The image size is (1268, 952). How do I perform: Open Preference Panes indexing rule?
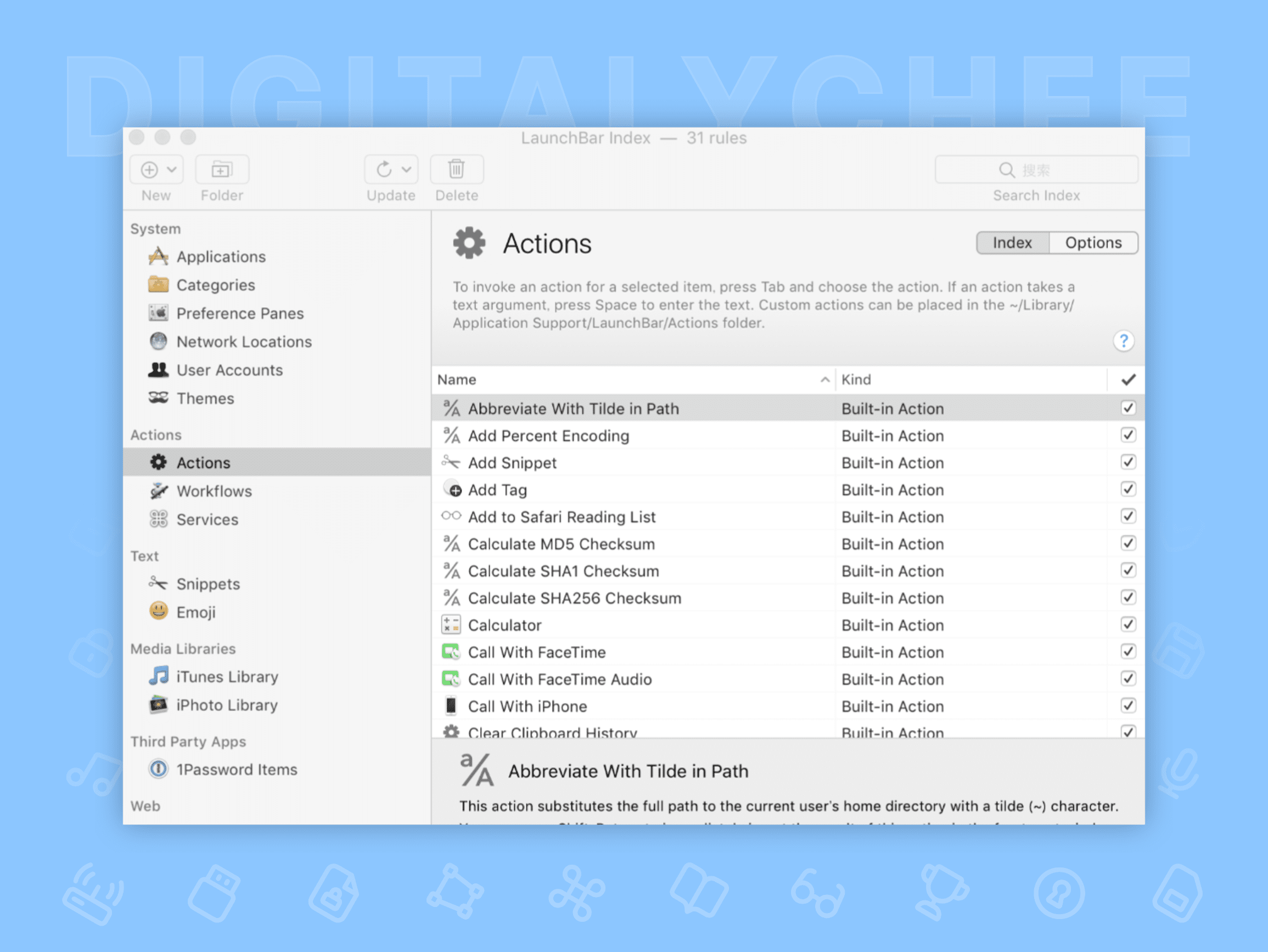click(x=240, y=313)
